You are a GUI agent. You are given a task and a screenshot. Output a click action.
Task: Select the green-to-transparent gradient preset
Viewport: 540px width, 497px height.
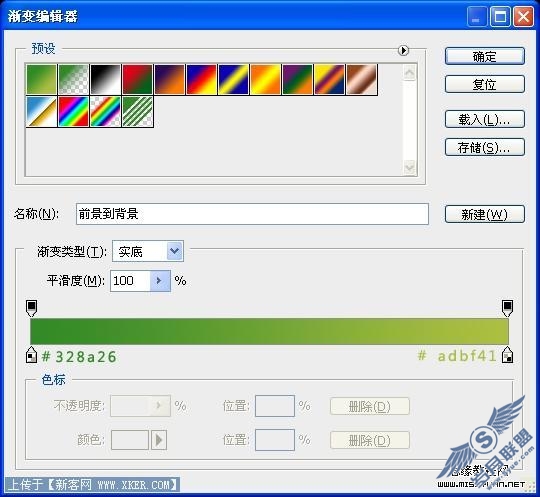tap(73, 79)
